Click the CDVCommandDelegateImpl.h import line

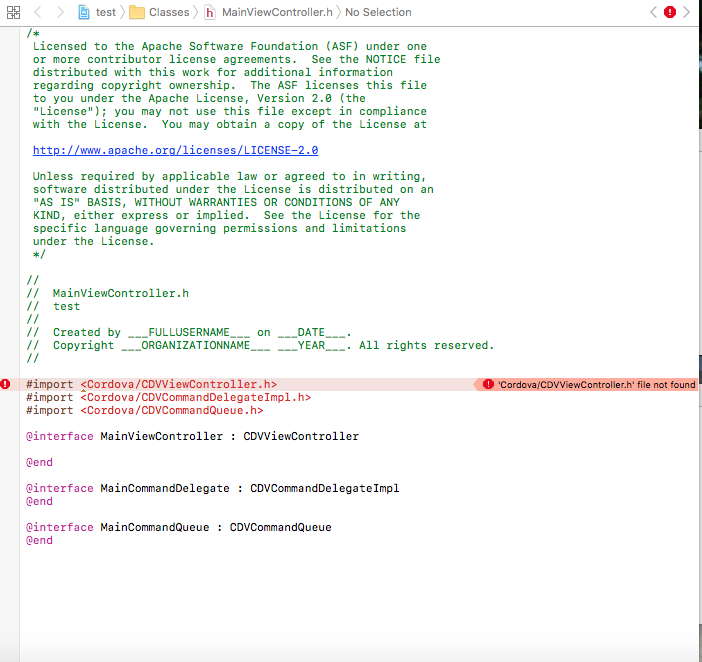(x=168, y=397)
